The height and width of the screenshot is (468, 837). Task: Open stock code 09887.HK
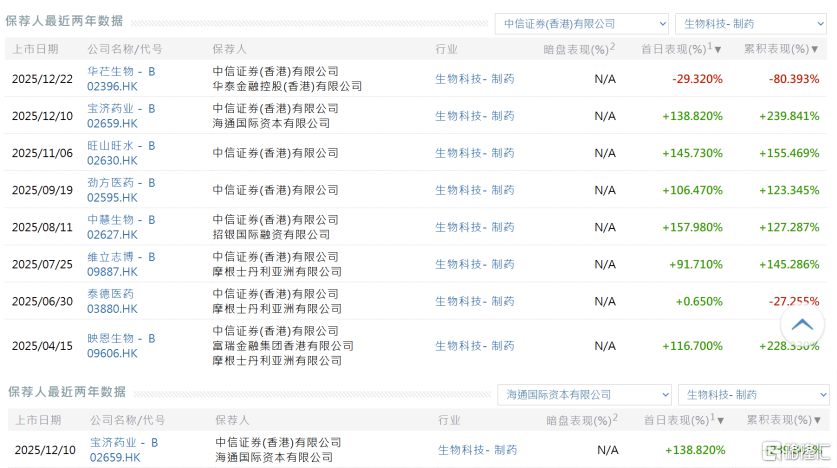(112, 272)
